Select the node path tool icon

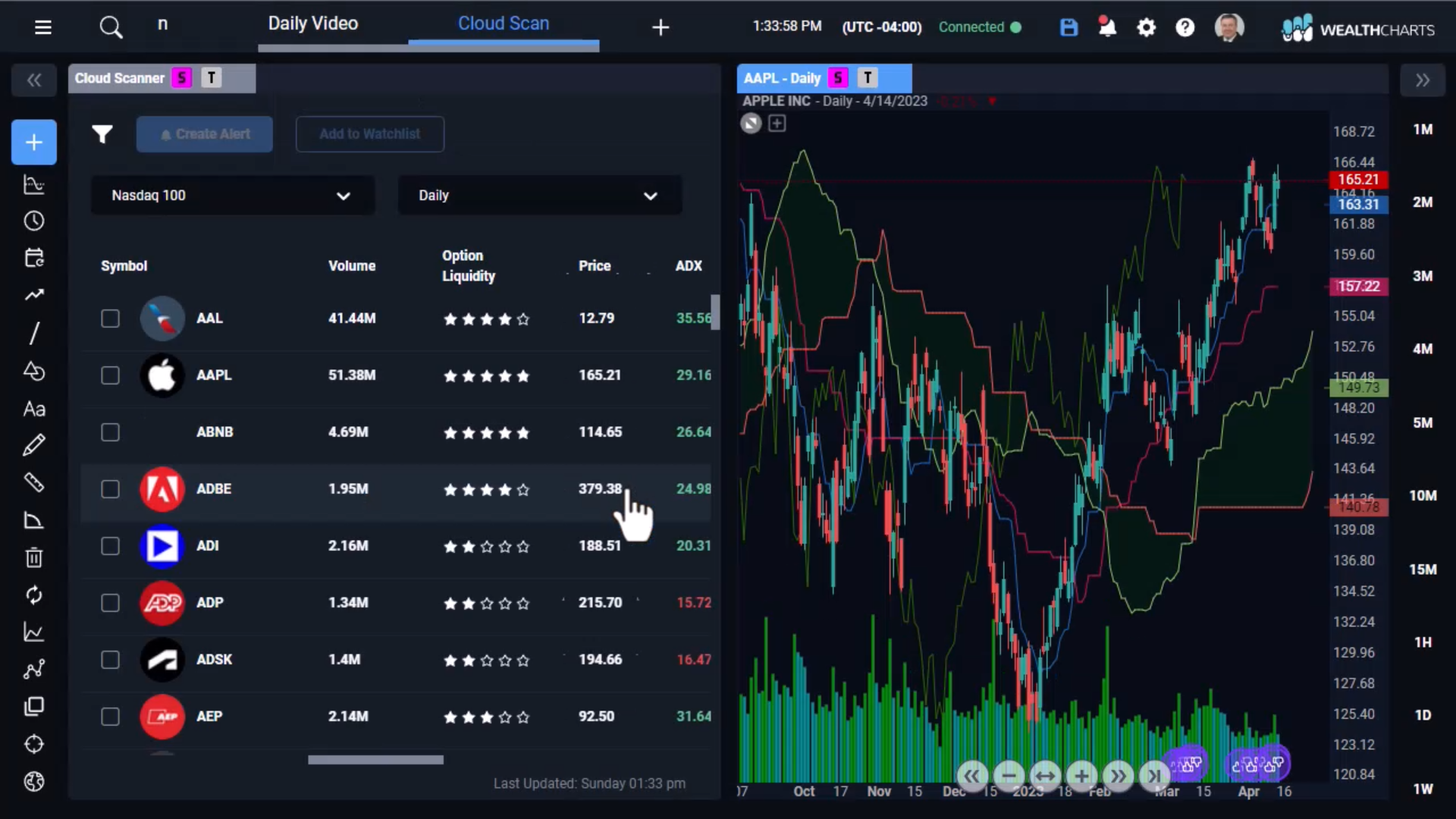[34, 669]
